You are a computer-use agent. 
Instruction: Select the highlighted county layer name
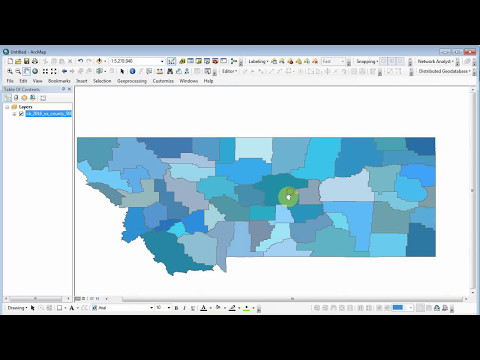(x=49, y=114)
